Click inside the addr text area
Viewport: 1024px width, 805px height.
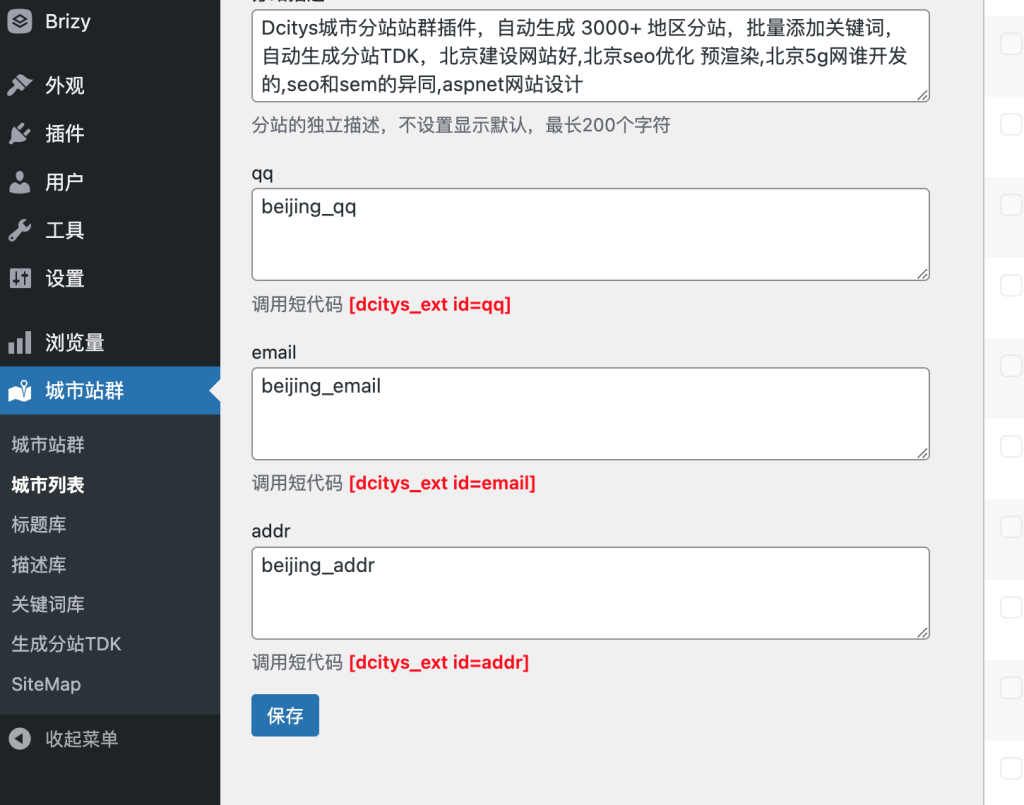[590, 593]
